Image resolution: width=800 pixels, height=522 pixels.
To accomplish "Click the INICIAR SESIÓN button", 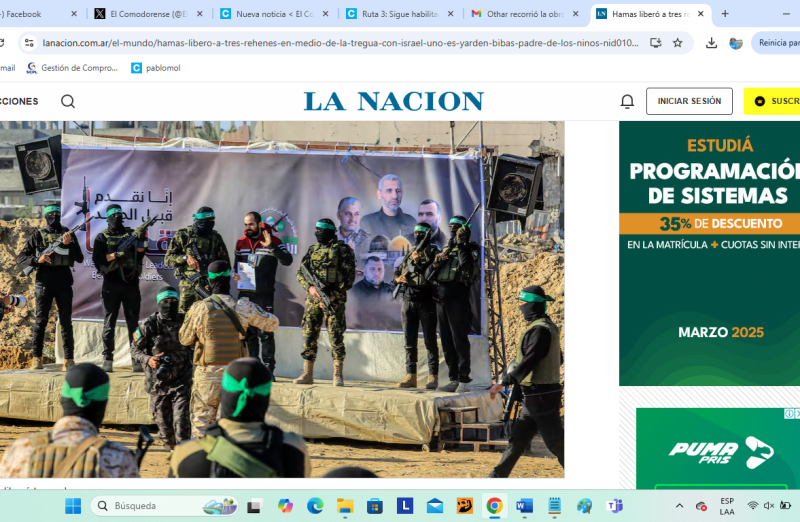I will pyautogui.click(x=689, y=101).
